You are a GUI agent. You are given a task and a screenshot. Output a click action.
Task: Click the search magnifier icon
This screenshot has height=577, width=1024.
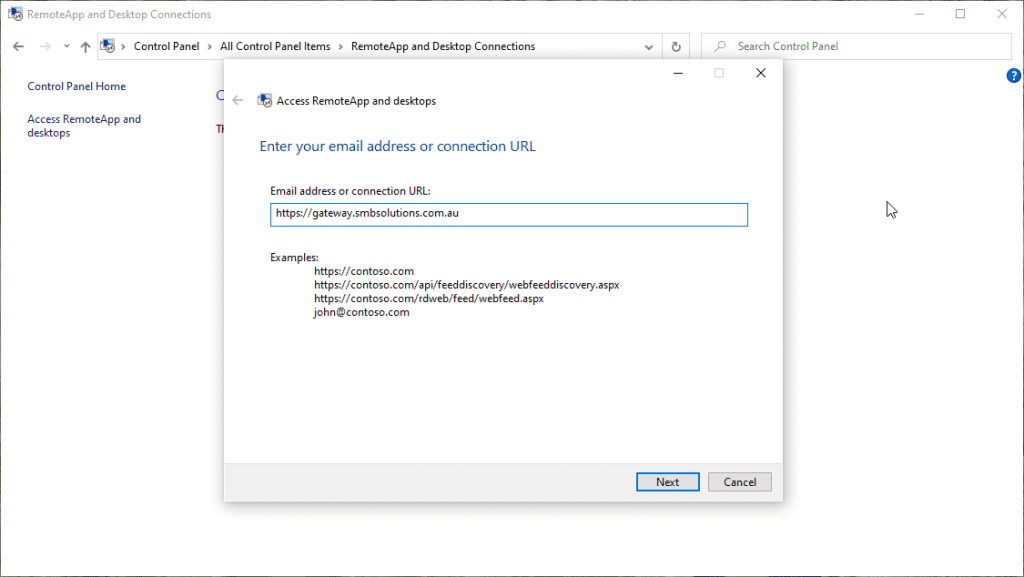pos(720,46)
